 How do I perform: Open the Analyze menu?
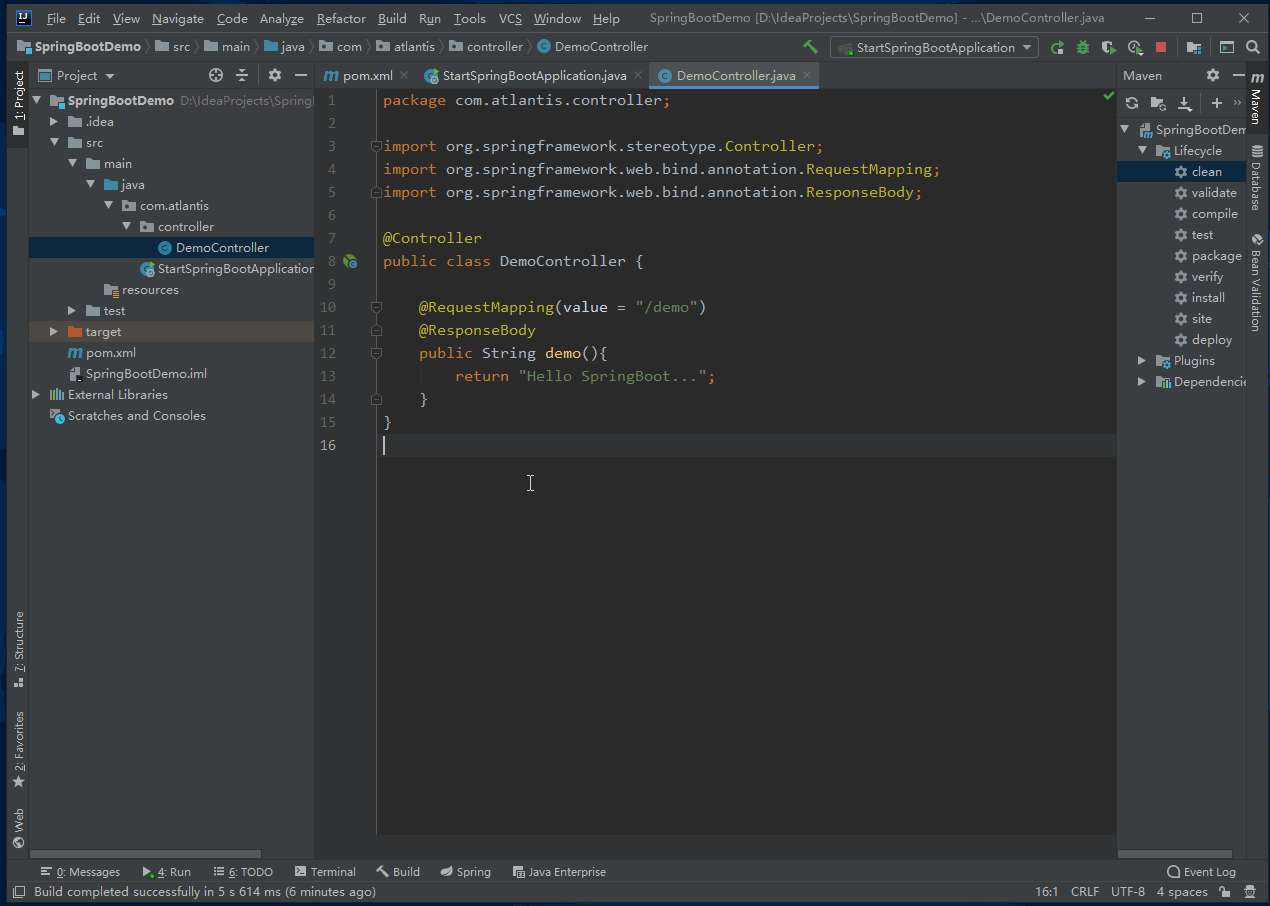click(x=282, y=19)
